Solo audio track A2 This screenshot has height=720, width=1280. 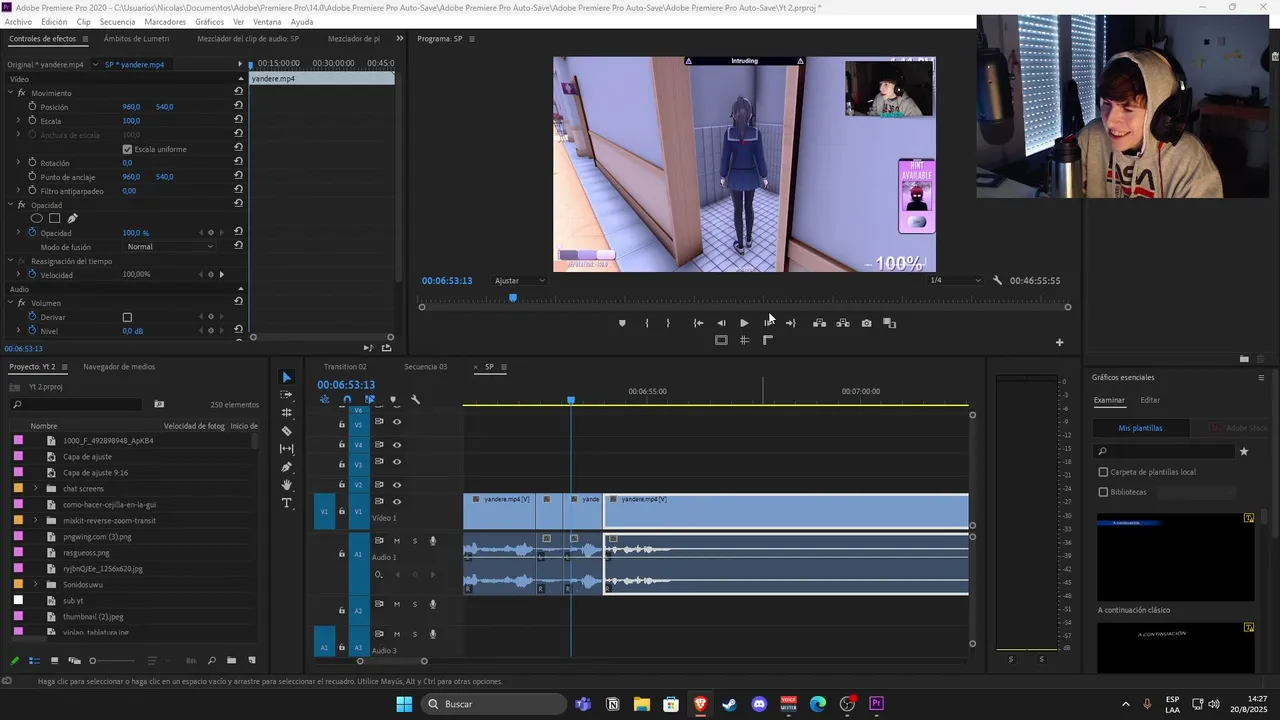[415, 604]
